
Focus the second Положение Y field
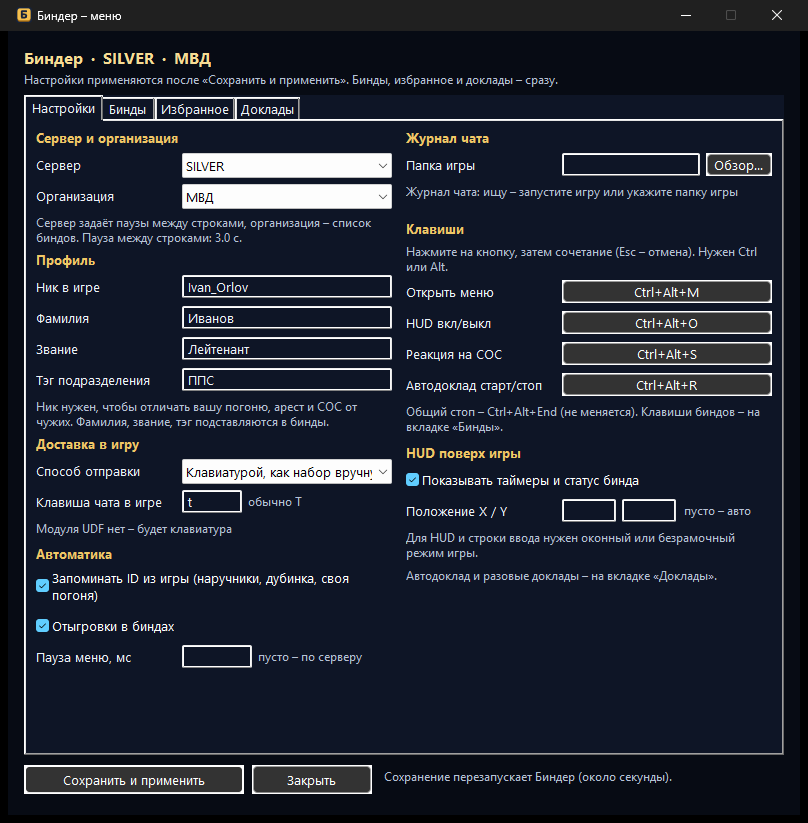tap(648, 511)
